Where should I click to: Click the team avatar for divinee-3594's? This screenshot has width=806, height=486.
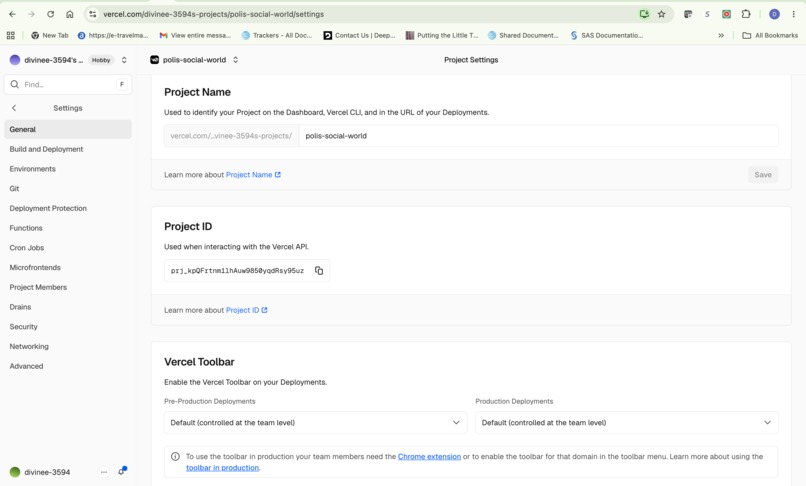click(15, 60)
